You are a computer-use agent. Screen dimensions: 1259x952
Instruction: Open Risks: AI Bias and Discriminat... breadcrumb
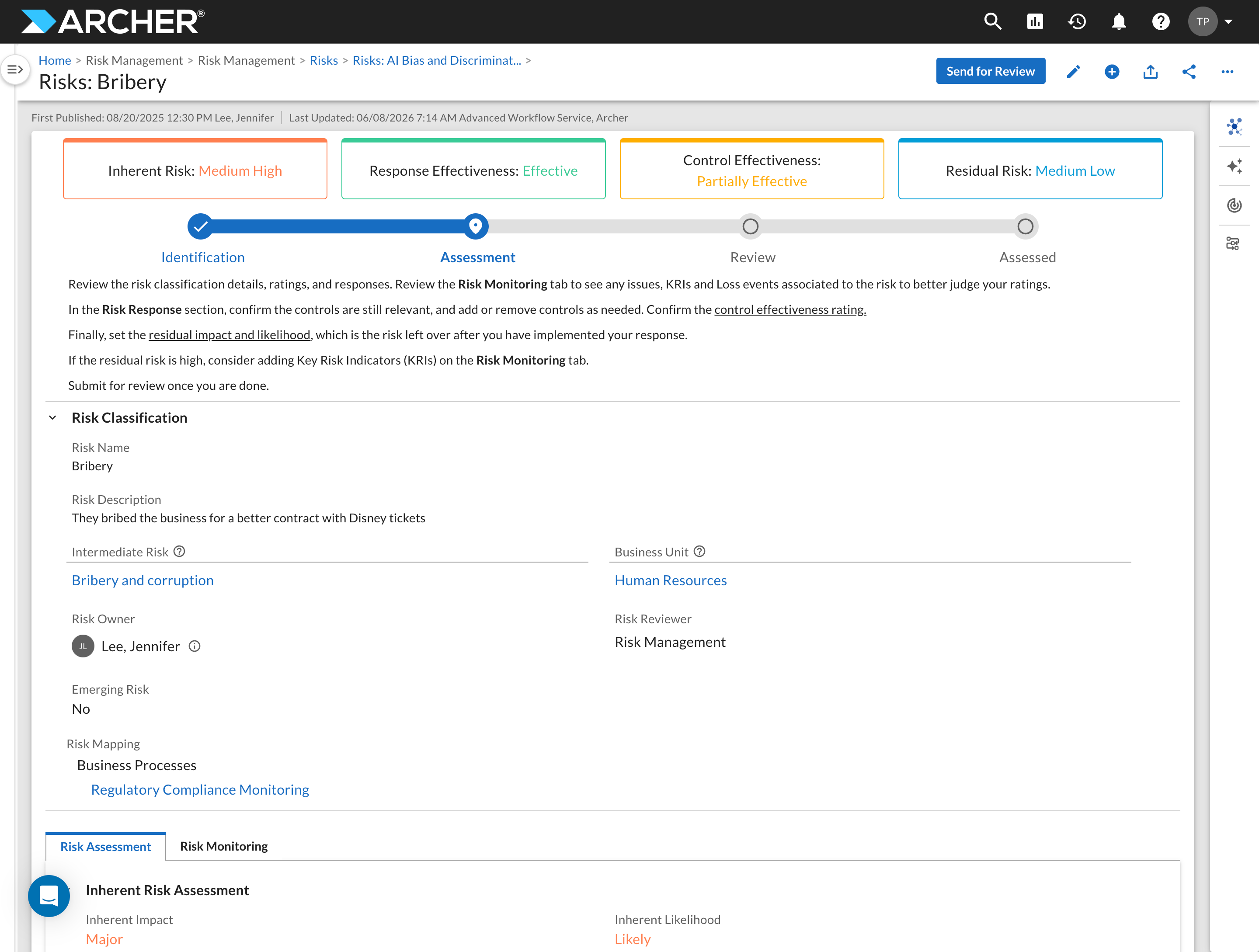pos(437,60)
